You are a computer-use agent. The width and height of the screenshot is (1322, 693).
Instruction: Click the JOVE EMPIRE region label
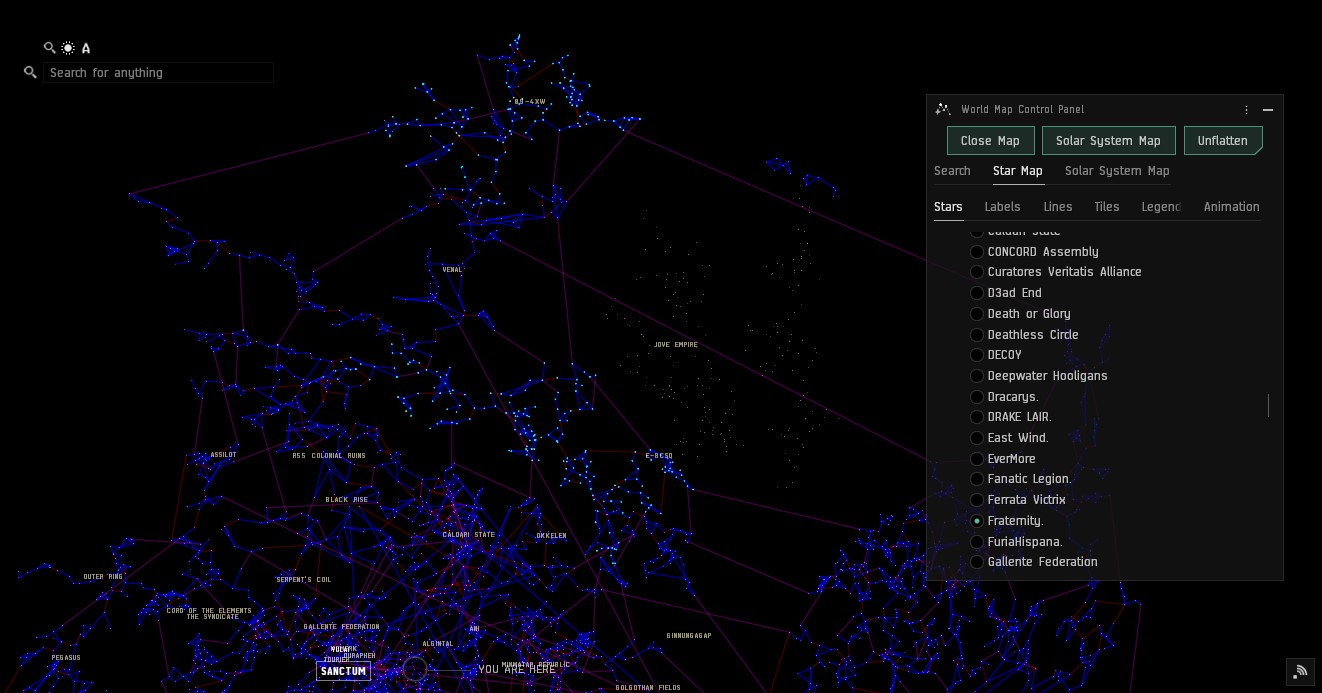tap(676, 345)
